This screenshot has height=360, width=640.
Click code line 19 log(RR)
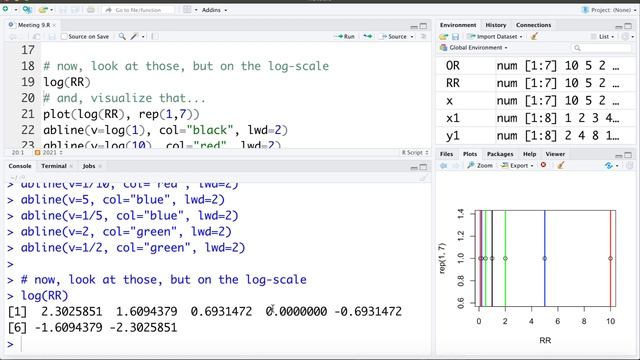click(x=67, y=82)
